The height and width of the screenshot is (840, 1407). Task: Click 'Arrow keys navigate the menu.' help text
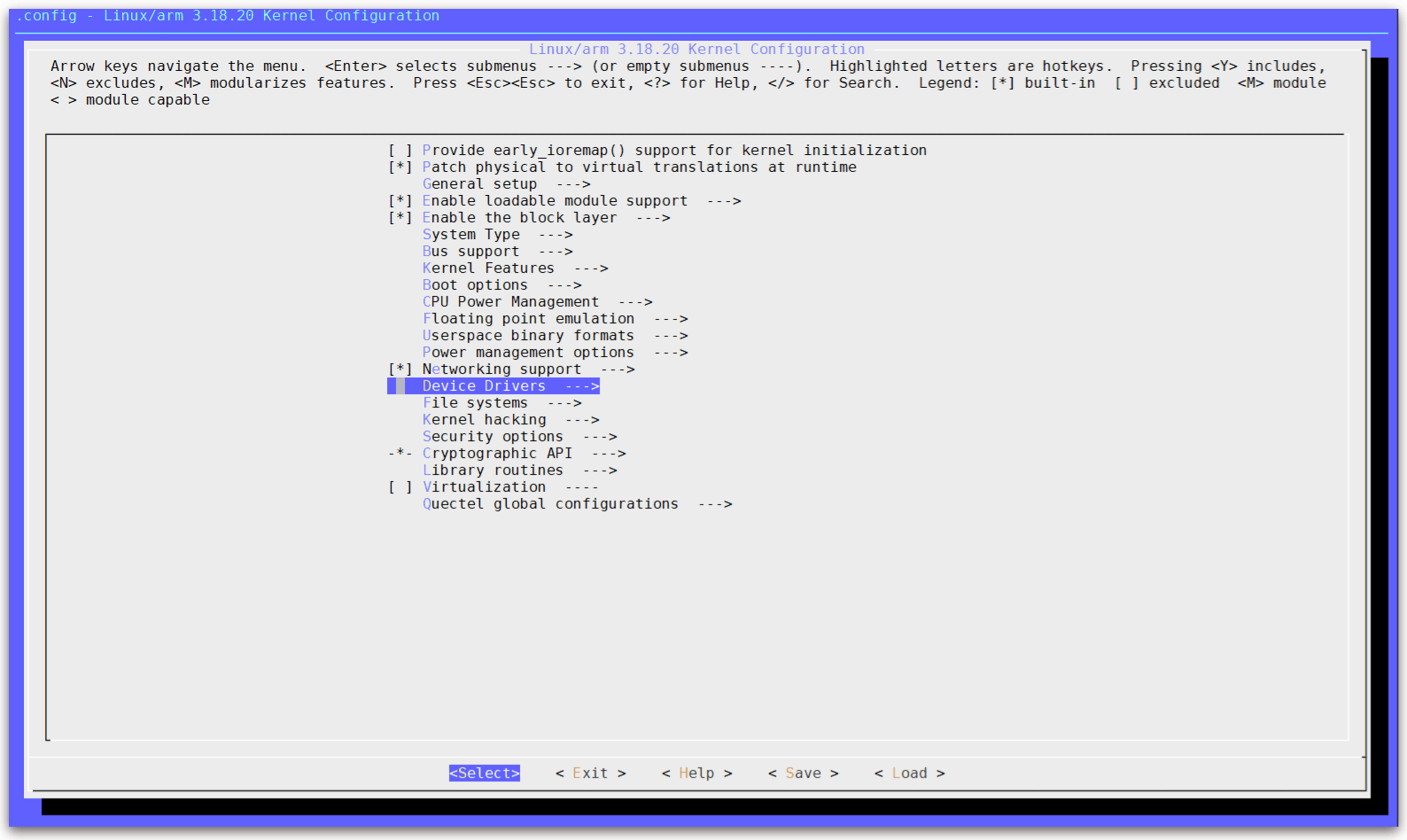point(179,66)
